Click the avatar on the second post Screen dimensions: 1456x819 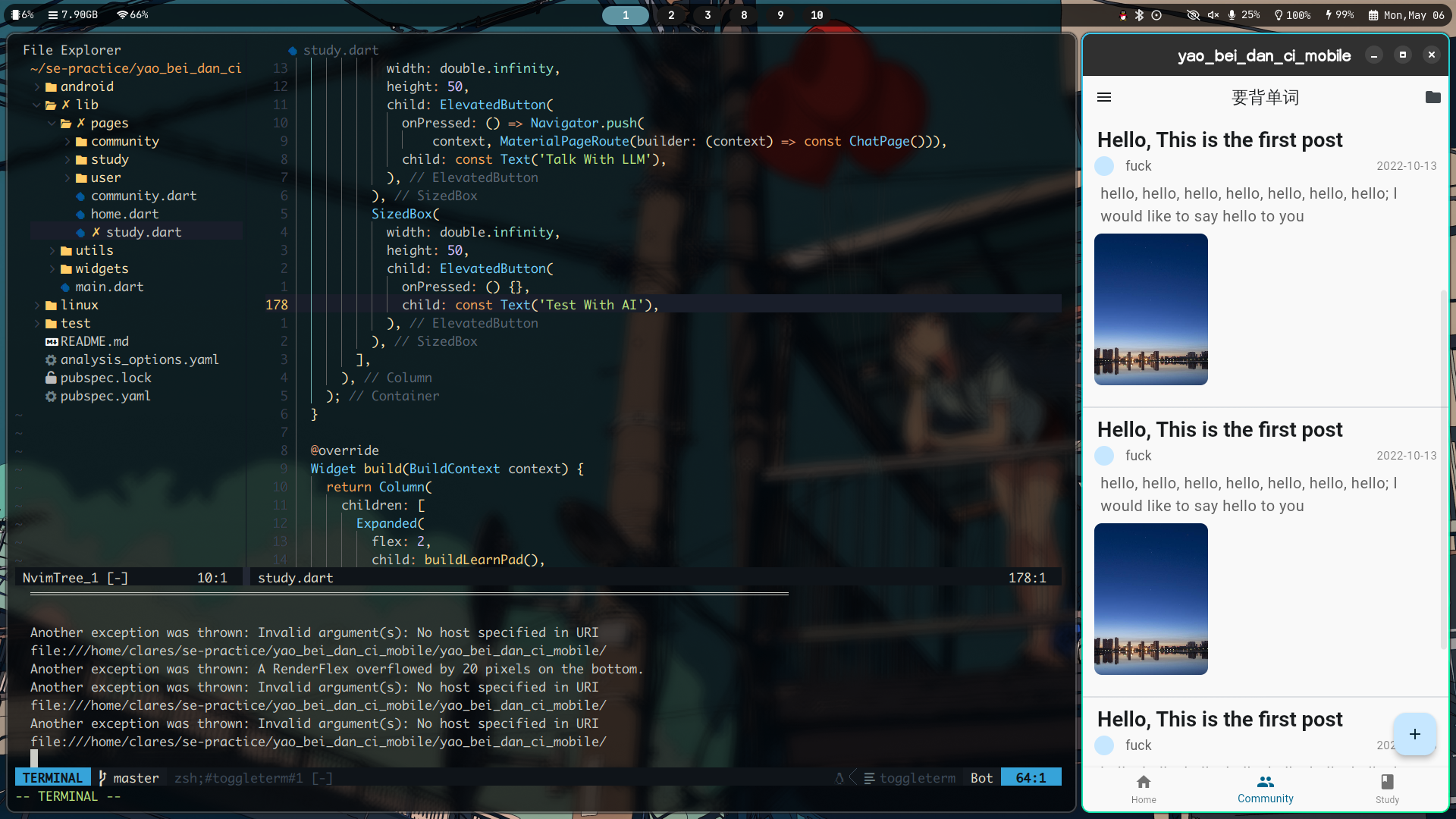pos(1104,455)
